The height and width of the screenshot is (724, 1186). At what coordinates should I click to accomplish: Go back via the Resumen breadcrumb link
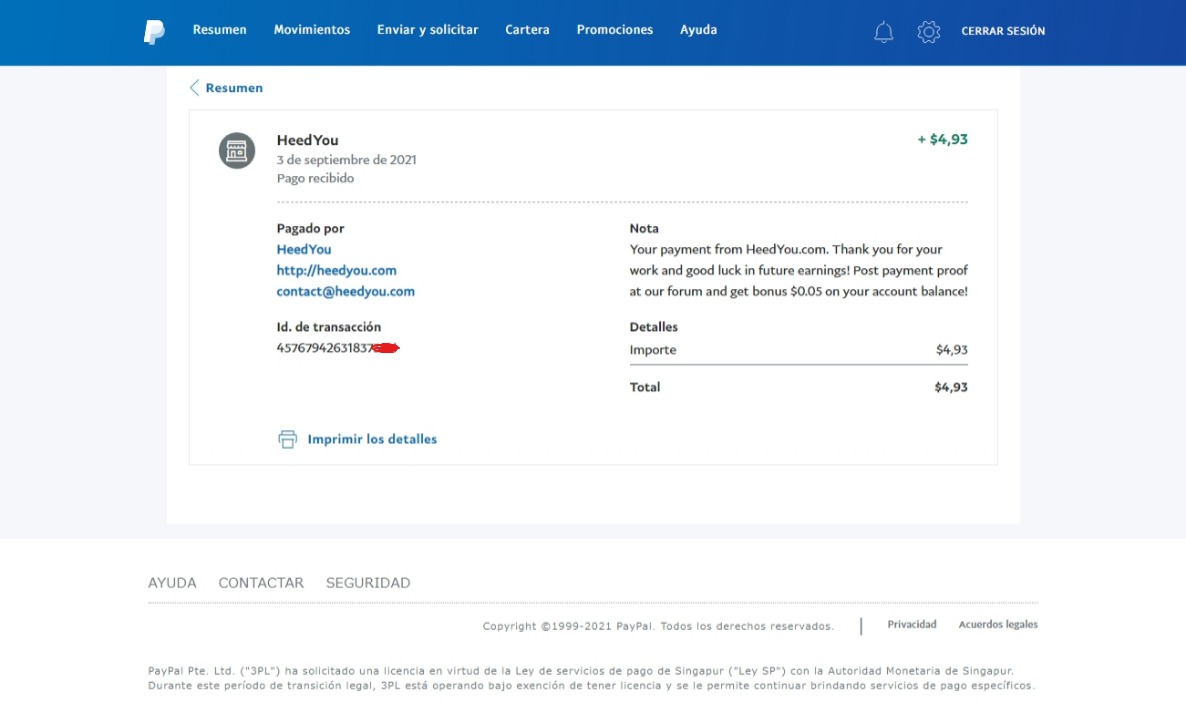click(234, 88)
